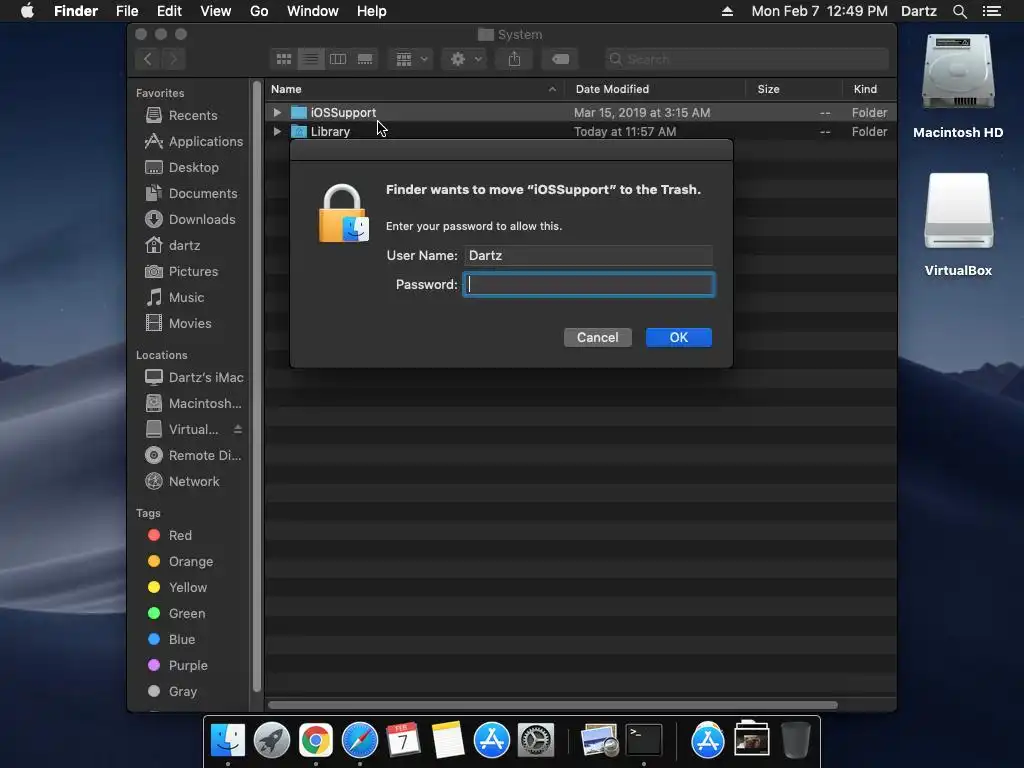Filter by the Yellow tag
Viewport: 1024px width, 768px height.
click(x=178, y=588)
